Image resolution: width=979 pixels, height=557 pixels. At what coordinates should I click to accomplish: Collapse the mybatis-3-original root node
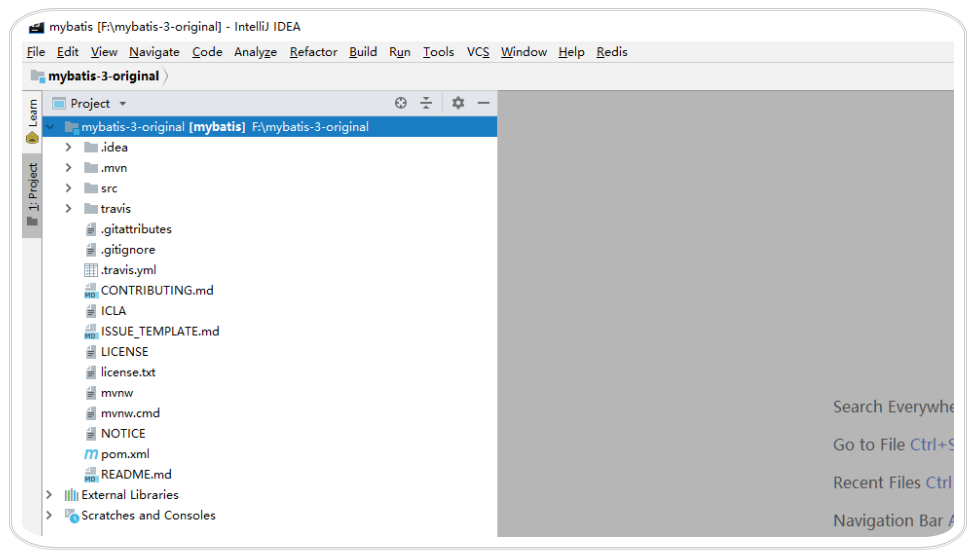[x=51, y=127]
